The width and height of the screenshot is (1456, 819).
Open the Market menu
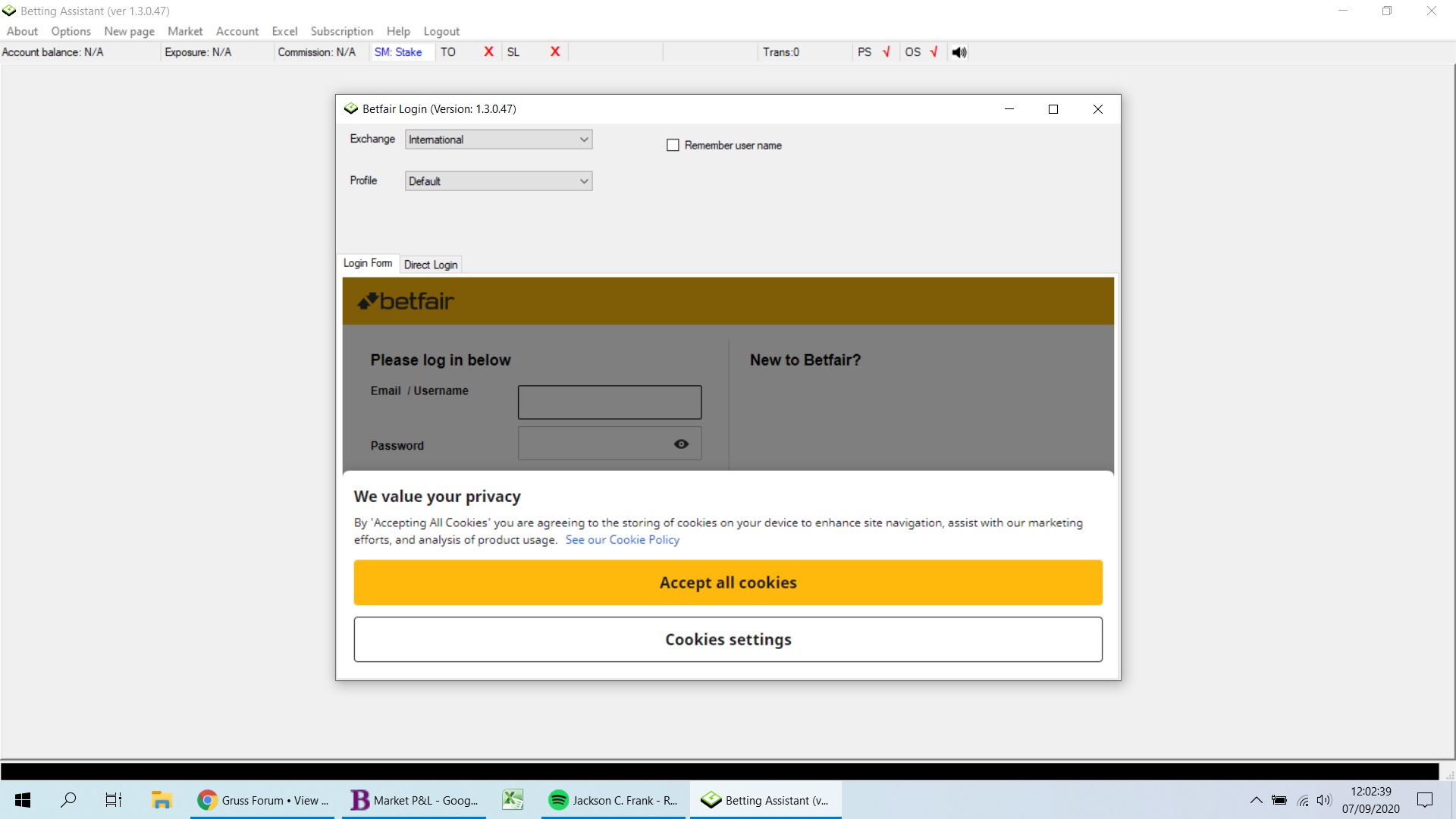click(185, 31)
